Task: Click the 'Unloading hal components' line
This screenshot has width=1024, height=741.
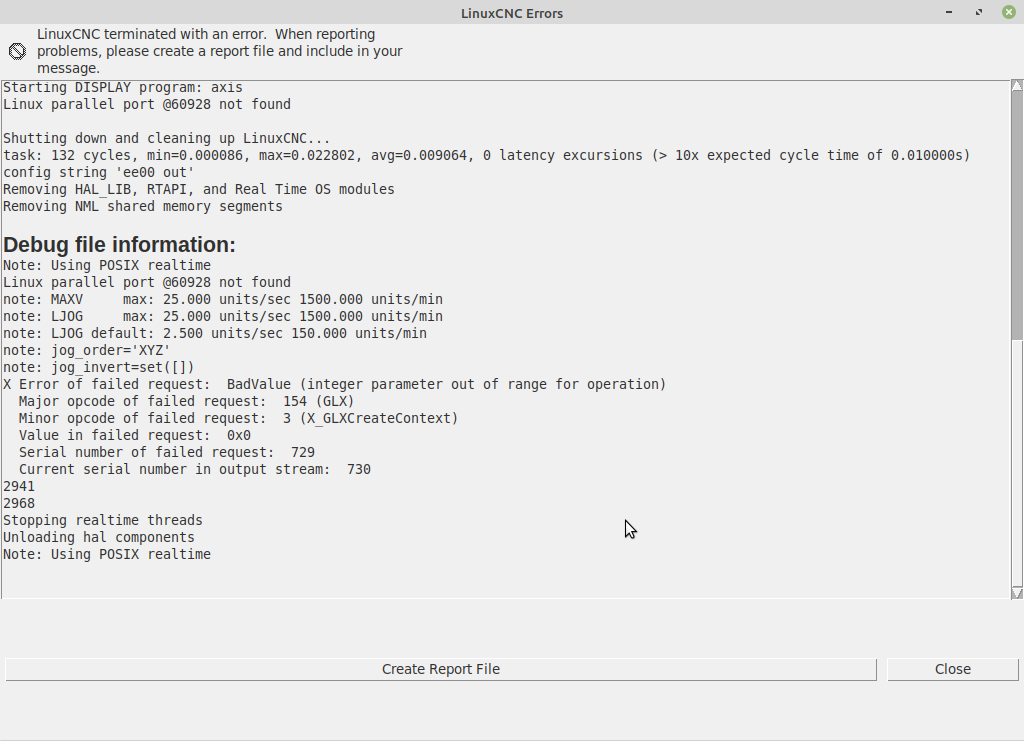Action: tap(99, 537)
